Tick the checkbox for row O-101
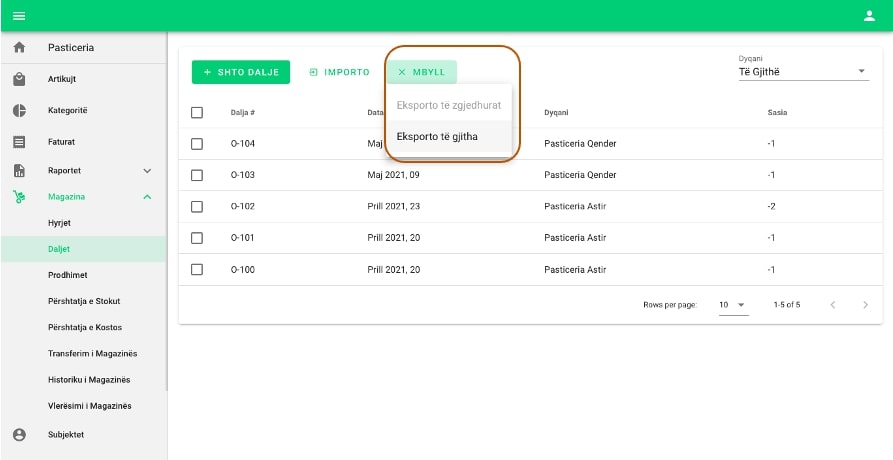 (197, 238)
